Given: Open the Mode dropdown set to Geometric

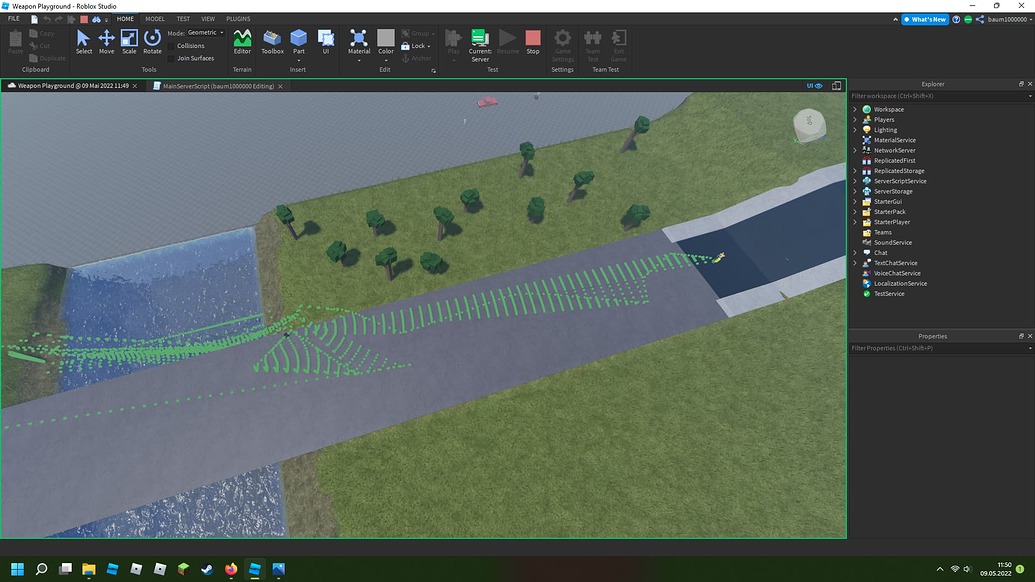Looking at the screenshot, I should 203,31.
